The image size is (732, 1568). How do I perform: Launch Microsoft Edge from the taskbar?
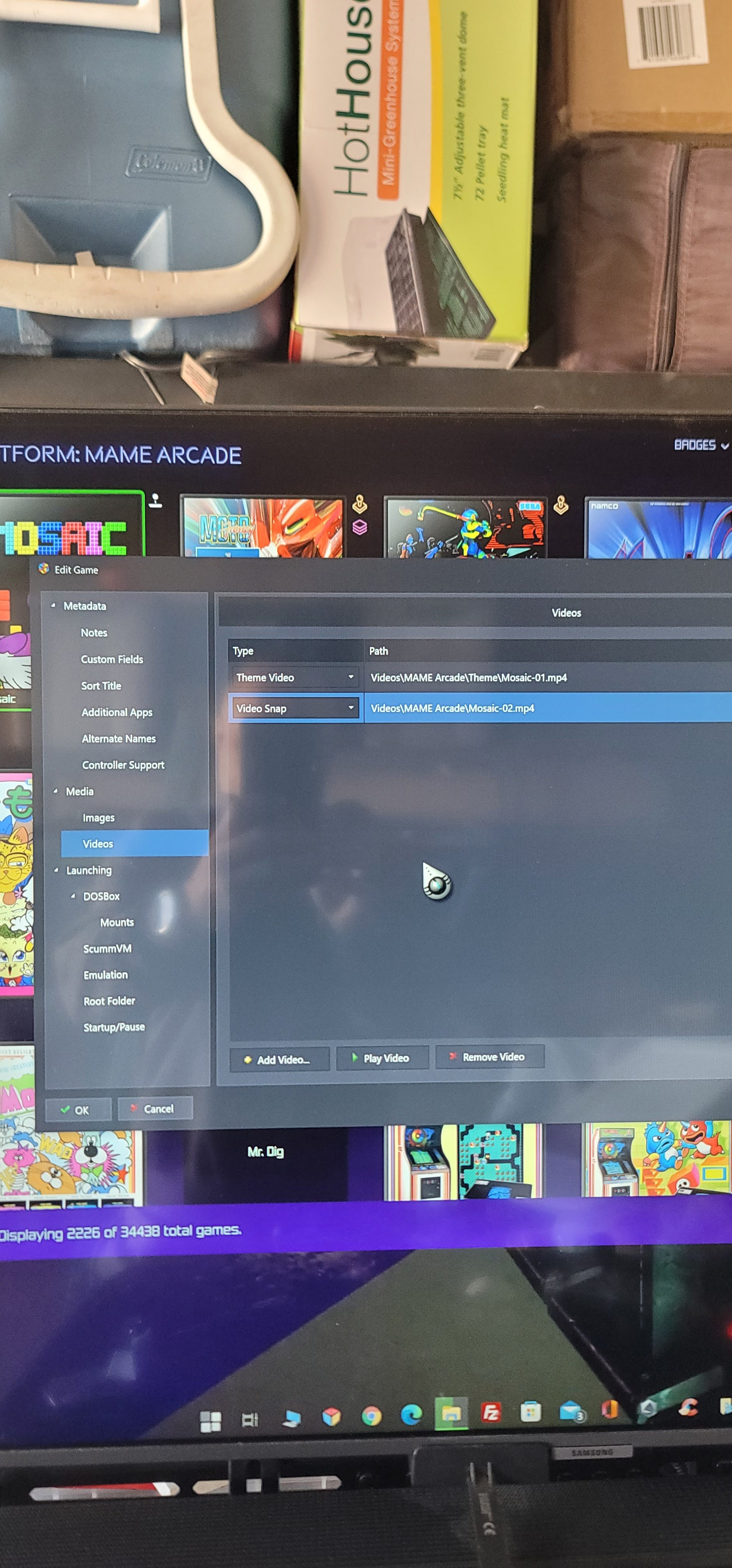pos(411,1414)
